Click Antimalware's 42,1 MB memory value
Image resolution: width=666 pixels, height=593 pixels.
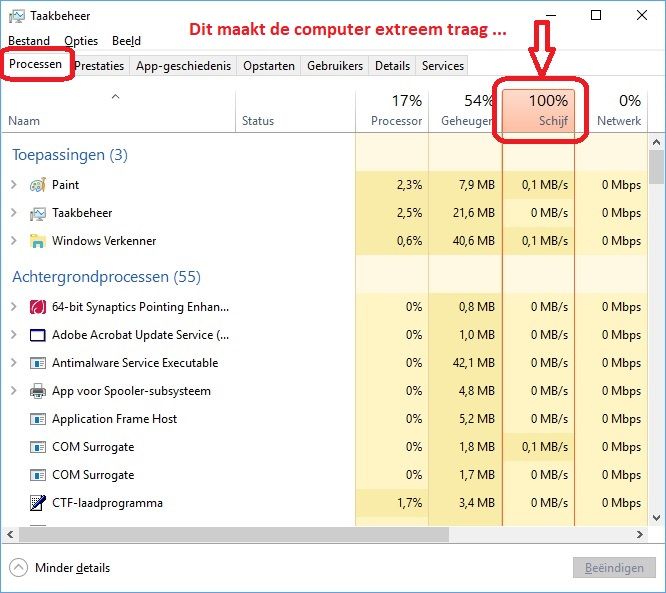tap(474, 363)
